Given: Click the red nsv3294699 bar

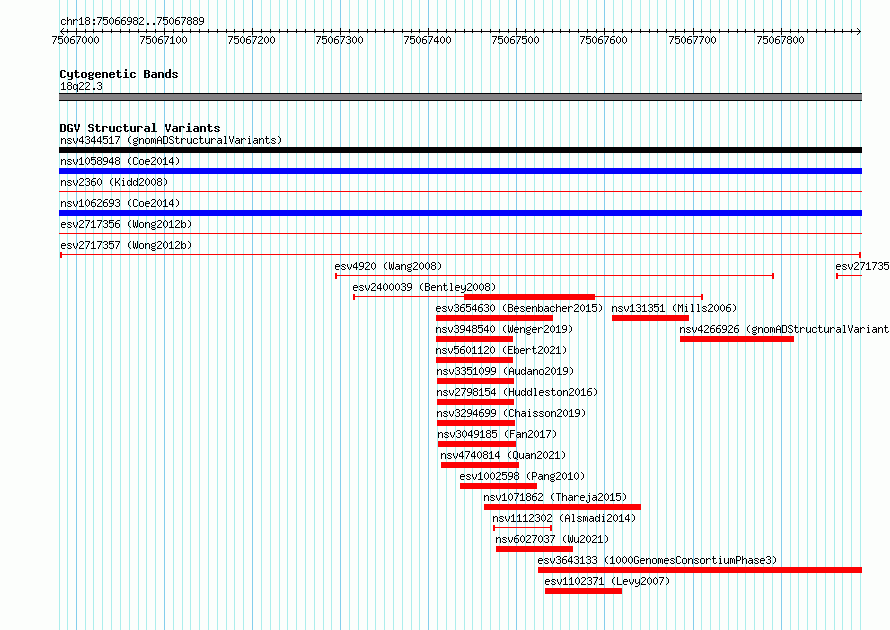Looking at the screenshot, I should pyautogui.click(x=476, y=423).
